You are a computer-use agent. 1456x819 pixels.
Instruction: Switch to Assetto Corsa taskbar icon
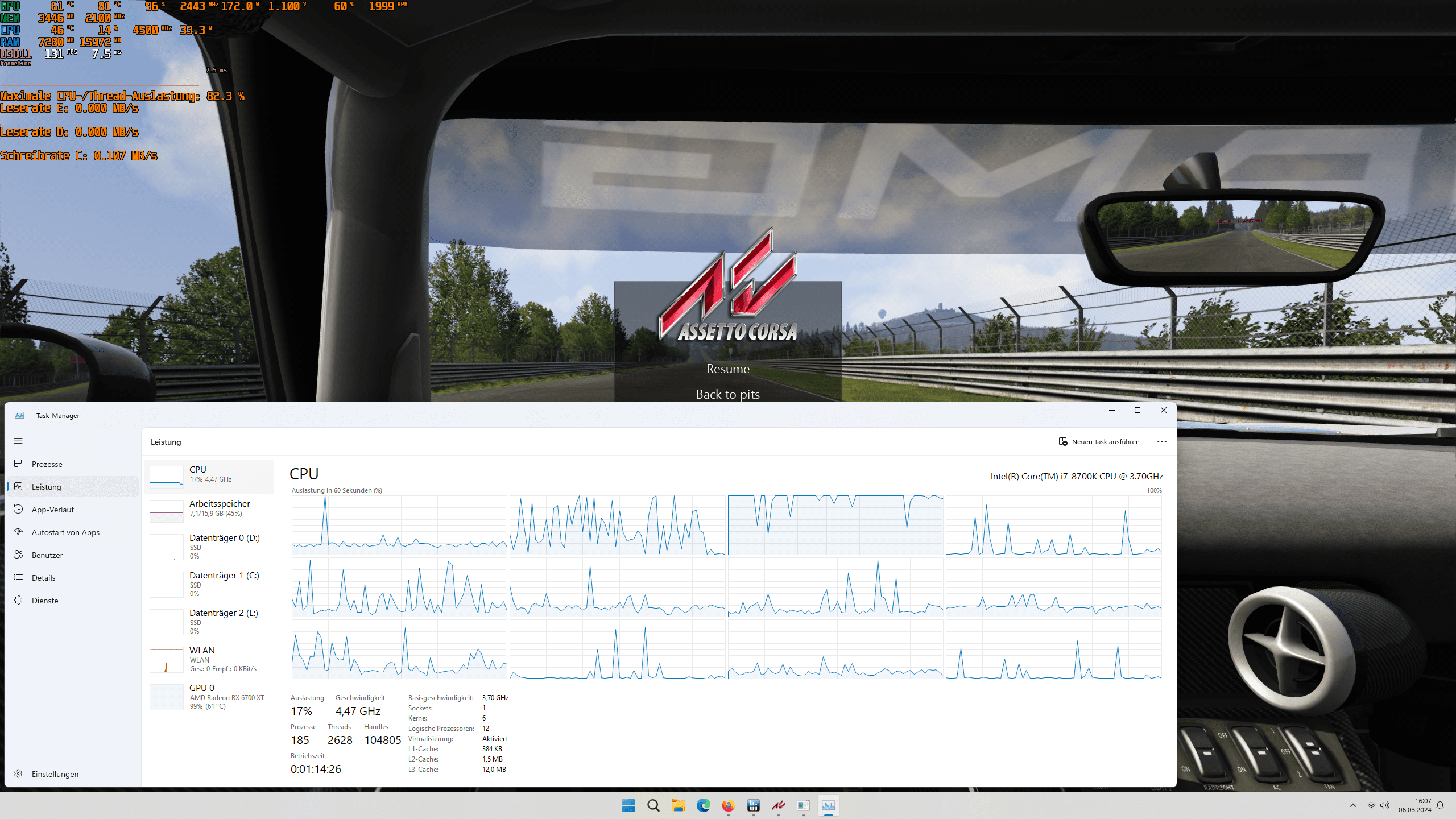778,805
